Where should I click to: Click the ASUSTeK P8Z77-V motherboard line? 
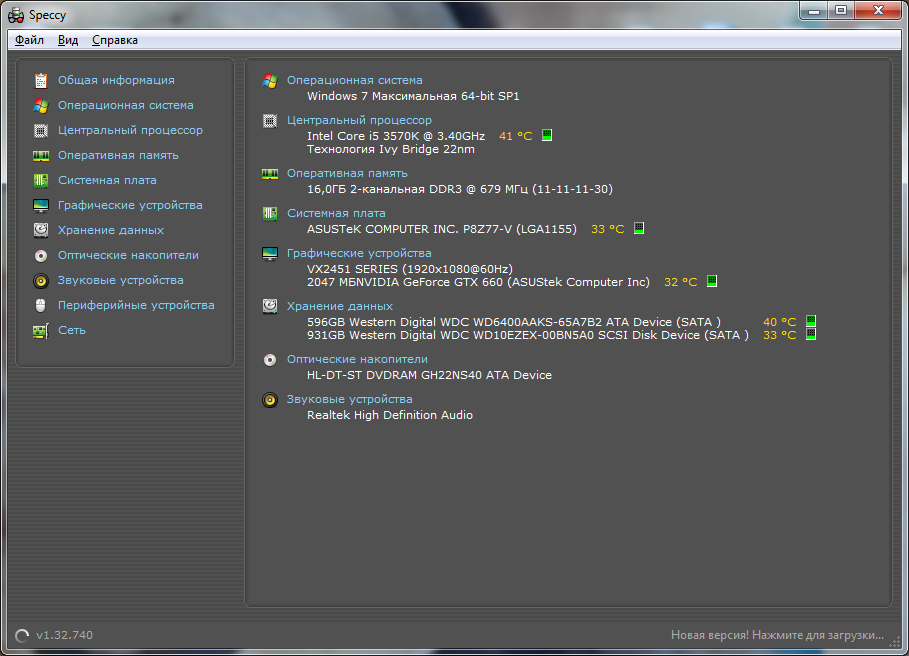[x=442, y=229]
